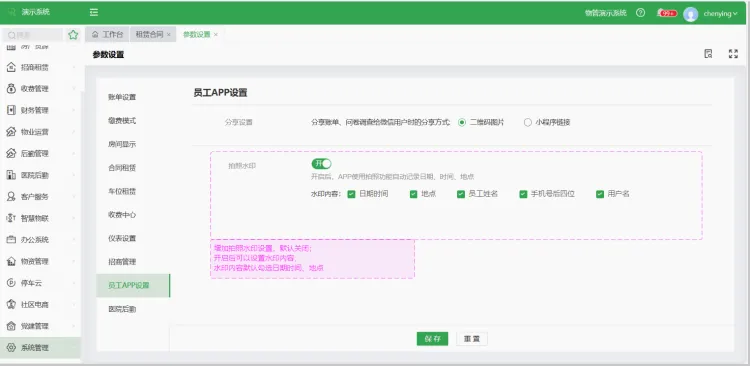Click the 收费管理 money bag icon
Screen dimensions: 750x366
pyautogui.click(x=11, y=89)
